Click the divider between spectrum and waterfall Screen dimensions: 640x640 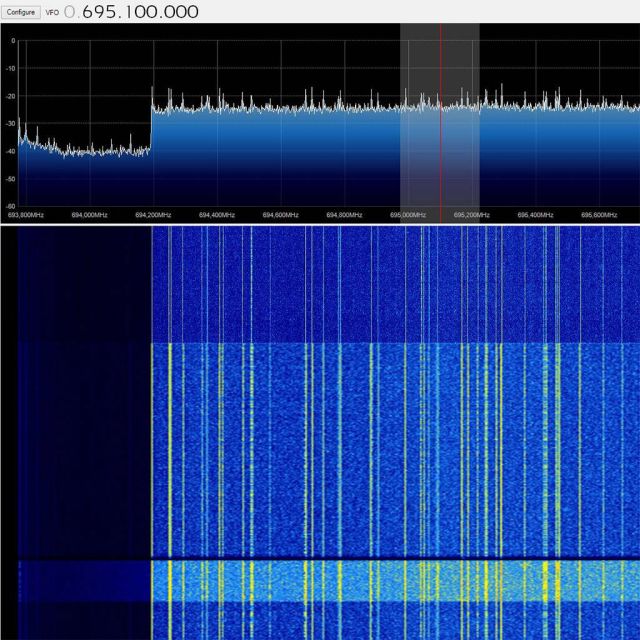[x=320, y=224]
